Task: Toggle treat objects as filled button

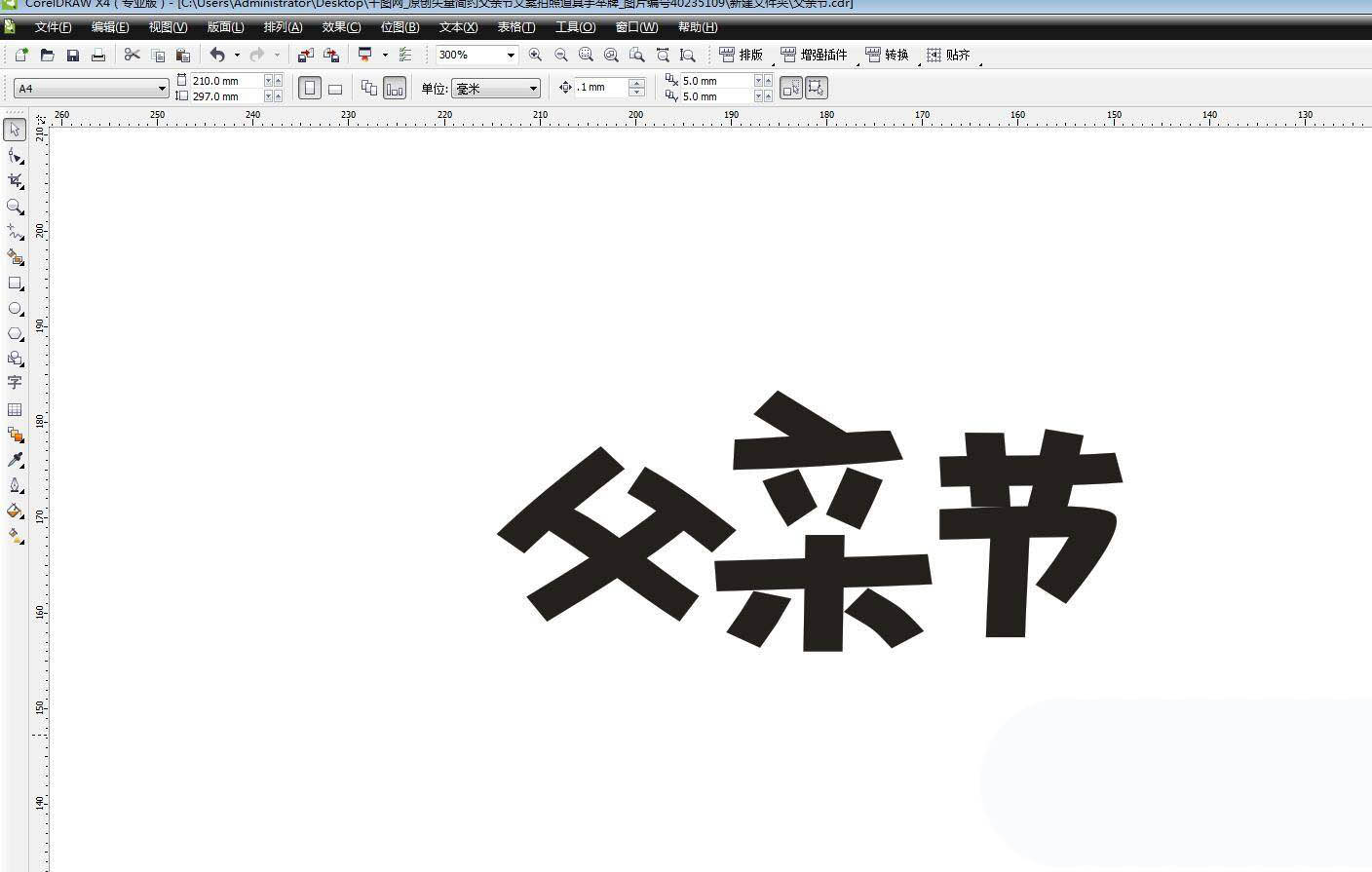Action: coord(817,89)
